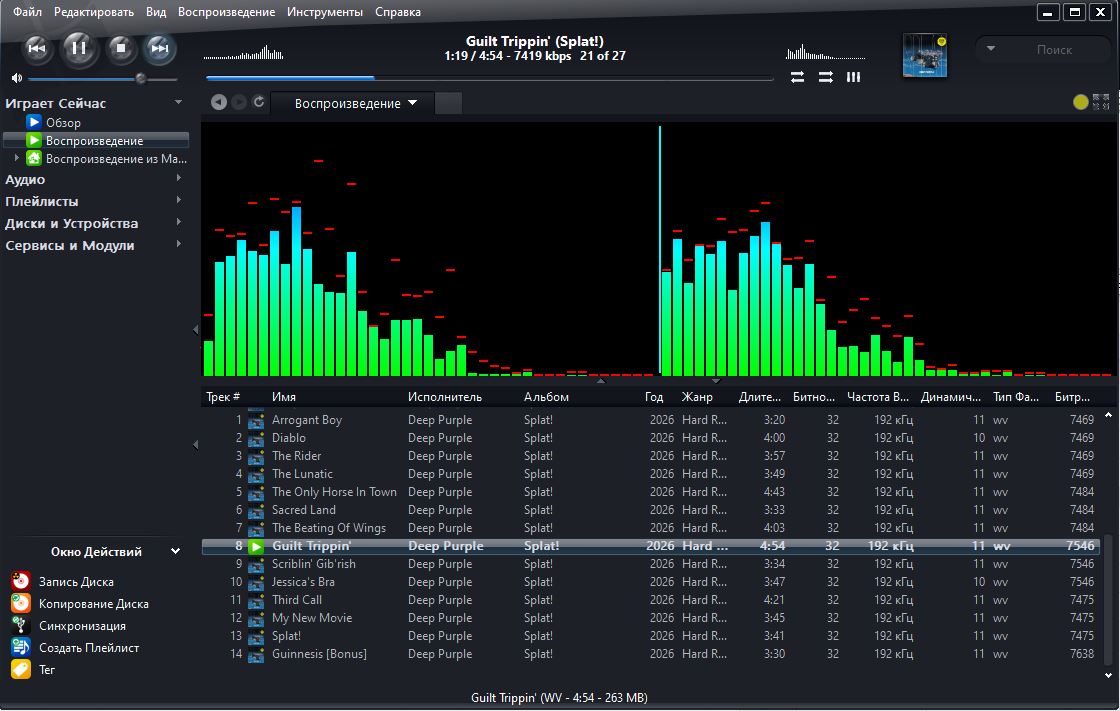The height and width of the screenshot is (711, 1120).
Task: Toggle the shuffle mode icon
Action: coord(826,77)
